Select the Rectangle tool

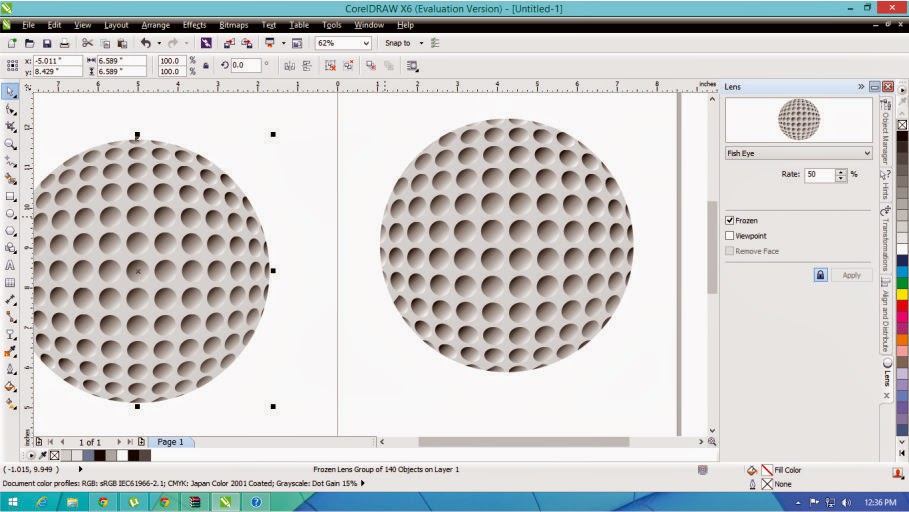click(10, 197)
